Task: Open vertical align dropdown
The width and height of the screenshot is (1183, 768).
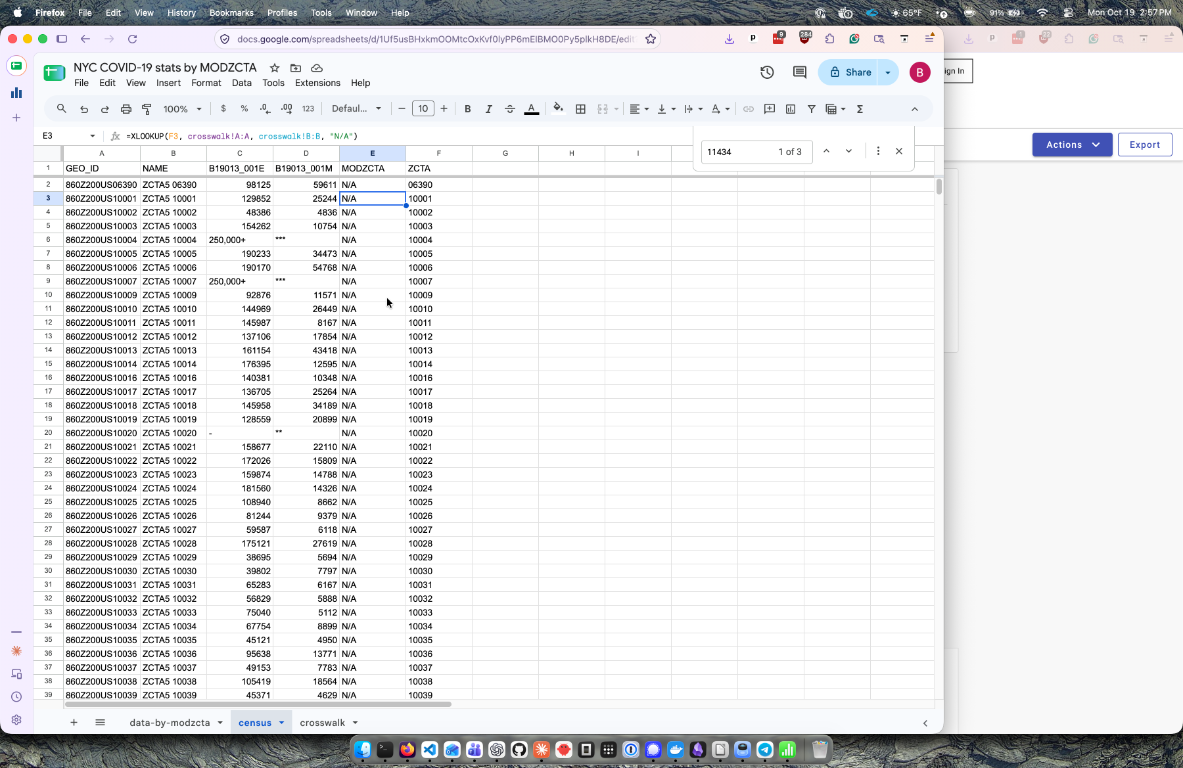Action: coord(666,109)
